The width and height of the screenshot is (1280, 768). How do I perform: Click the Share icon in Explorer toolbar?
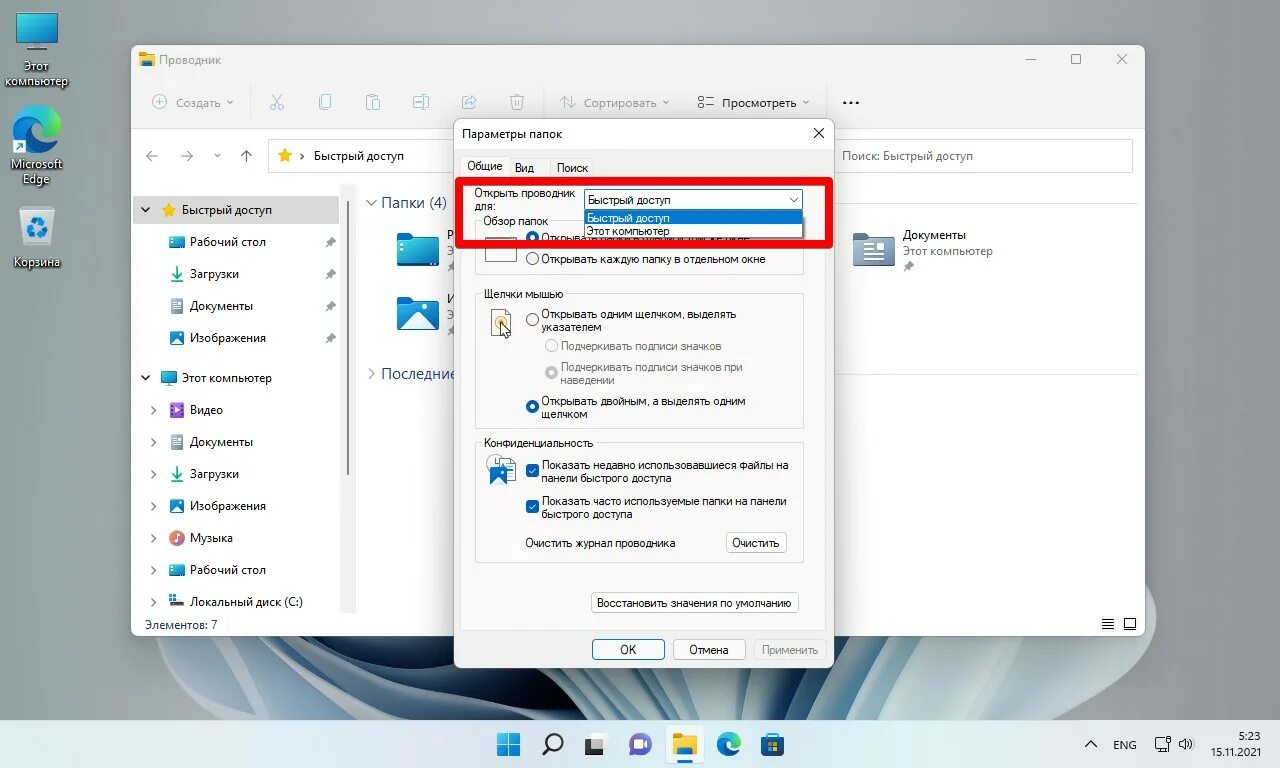click(x=469, y=102)
